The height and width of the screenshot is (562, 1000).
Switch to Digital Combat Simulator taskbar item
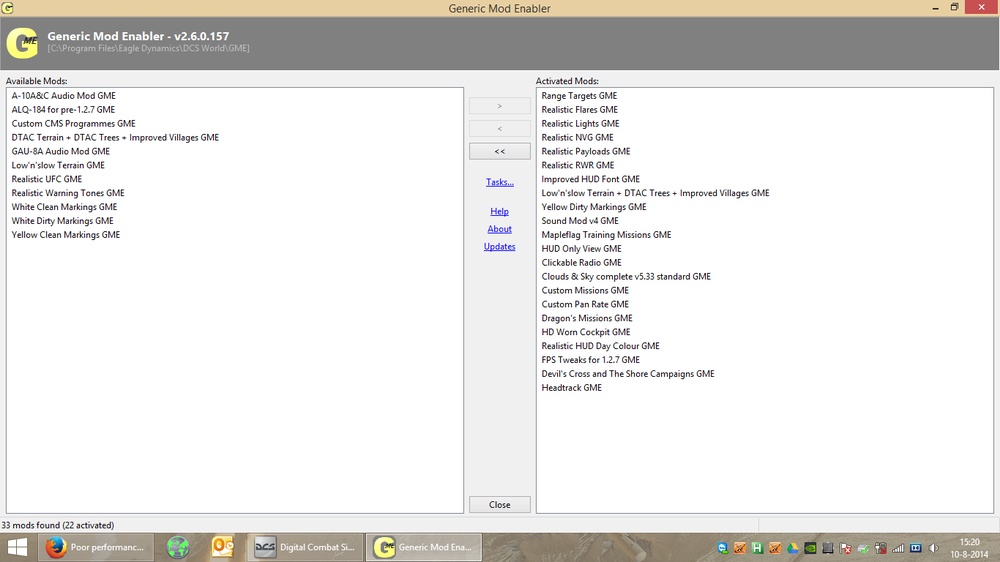click(x=305, y=547)
